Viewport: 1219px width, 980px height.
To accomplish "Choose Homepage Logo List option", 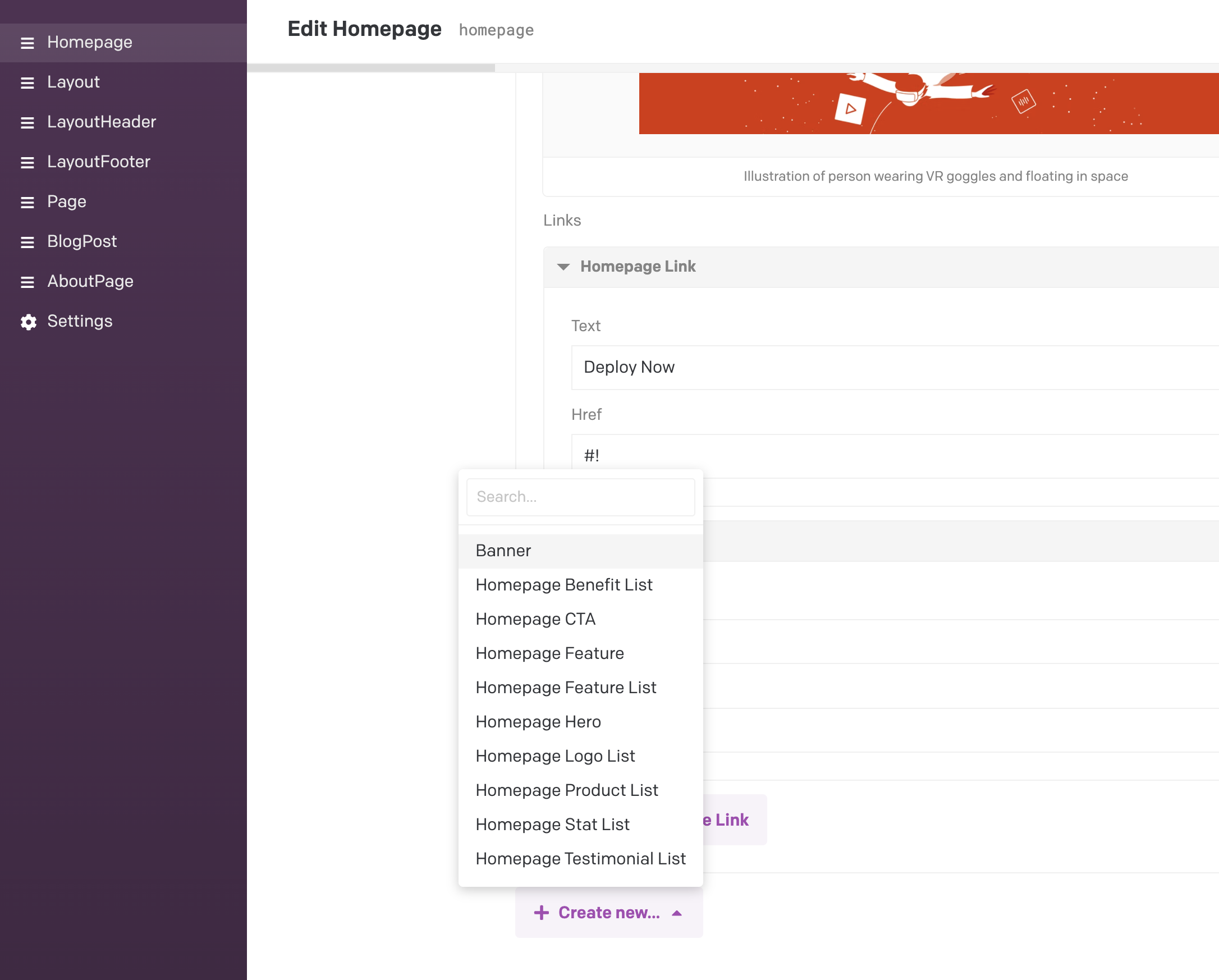I will pyautogui.click(x=554, y=756).
